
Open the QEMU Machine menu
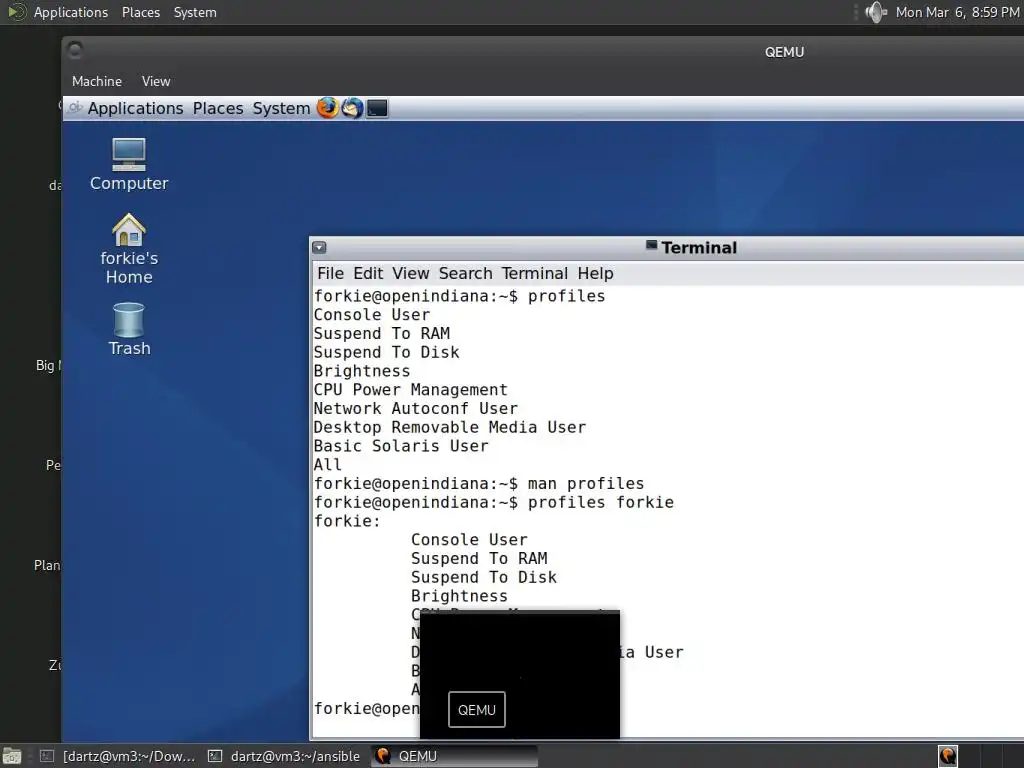(97, 82)
